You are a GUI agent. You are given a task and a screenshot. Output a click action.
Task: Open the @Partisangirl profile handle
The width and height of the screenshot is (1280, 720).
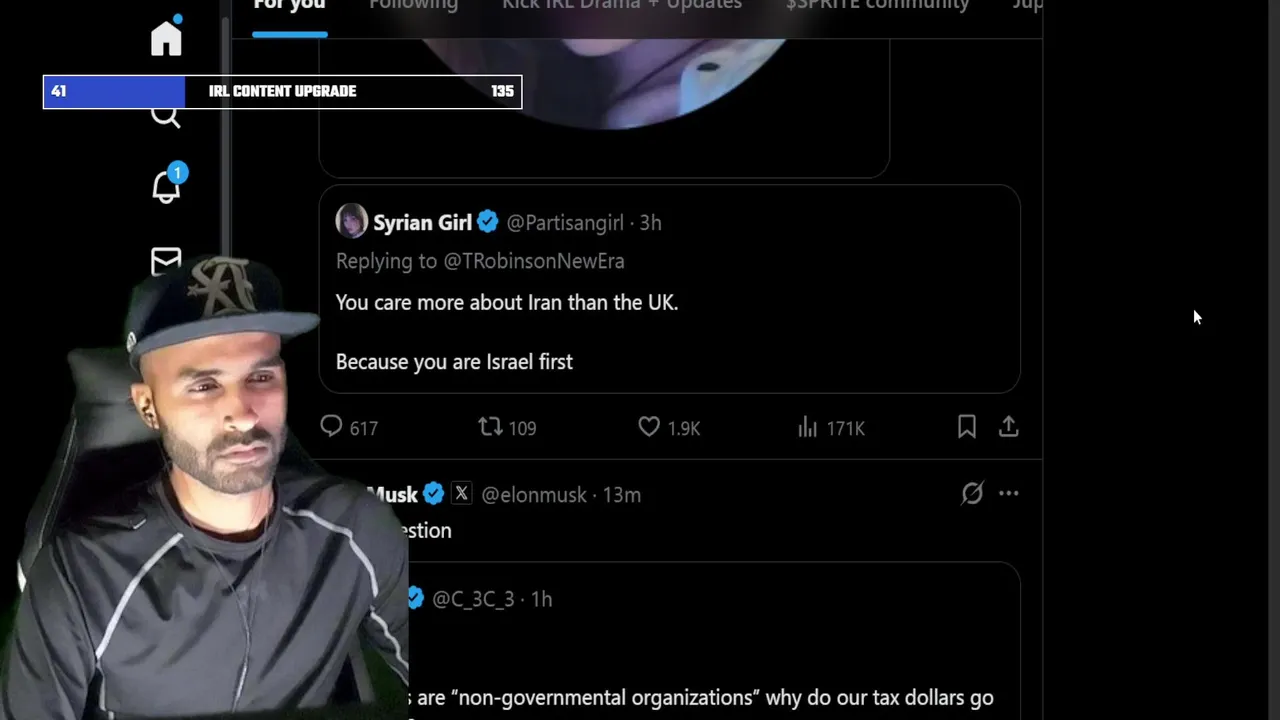(x=565, y=223)
